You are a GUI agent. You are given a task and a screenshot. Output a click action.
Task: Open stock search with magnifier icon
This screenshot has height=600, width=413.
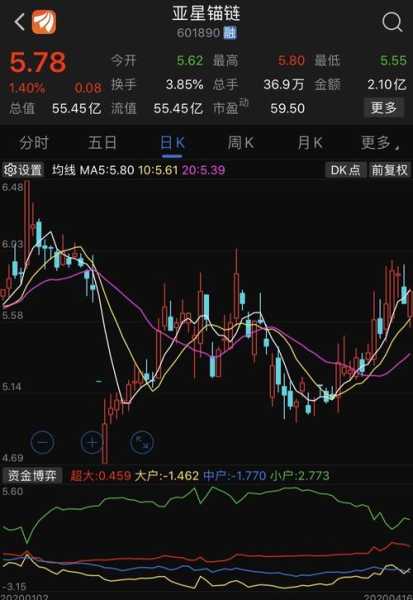point(392,22)
